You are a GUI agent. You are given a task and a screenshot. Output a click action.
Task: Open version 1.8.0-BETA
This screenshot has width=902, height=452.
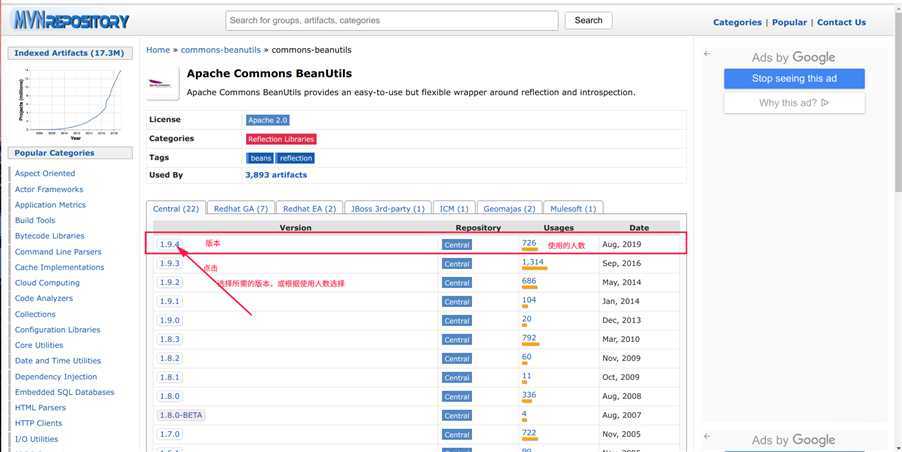tap(181, 415)
